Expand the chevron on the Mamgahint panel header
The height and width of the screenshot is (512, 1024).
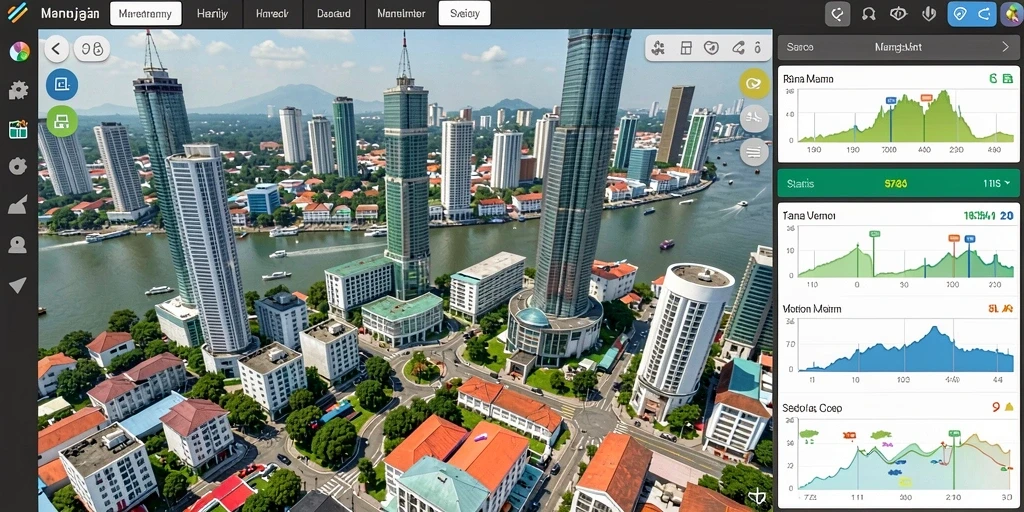pos(1006,47)
